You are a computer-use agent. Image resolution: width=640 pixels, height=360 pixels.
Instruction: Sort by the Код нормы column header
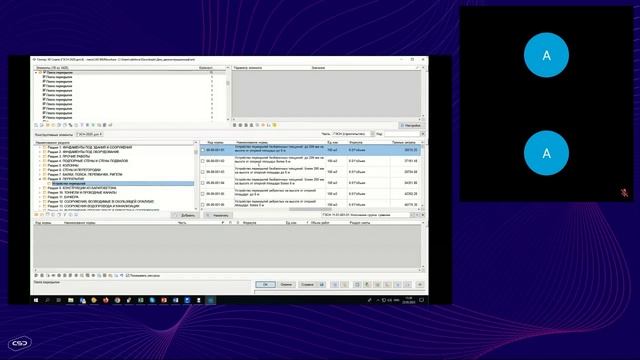tap(216, 142)
